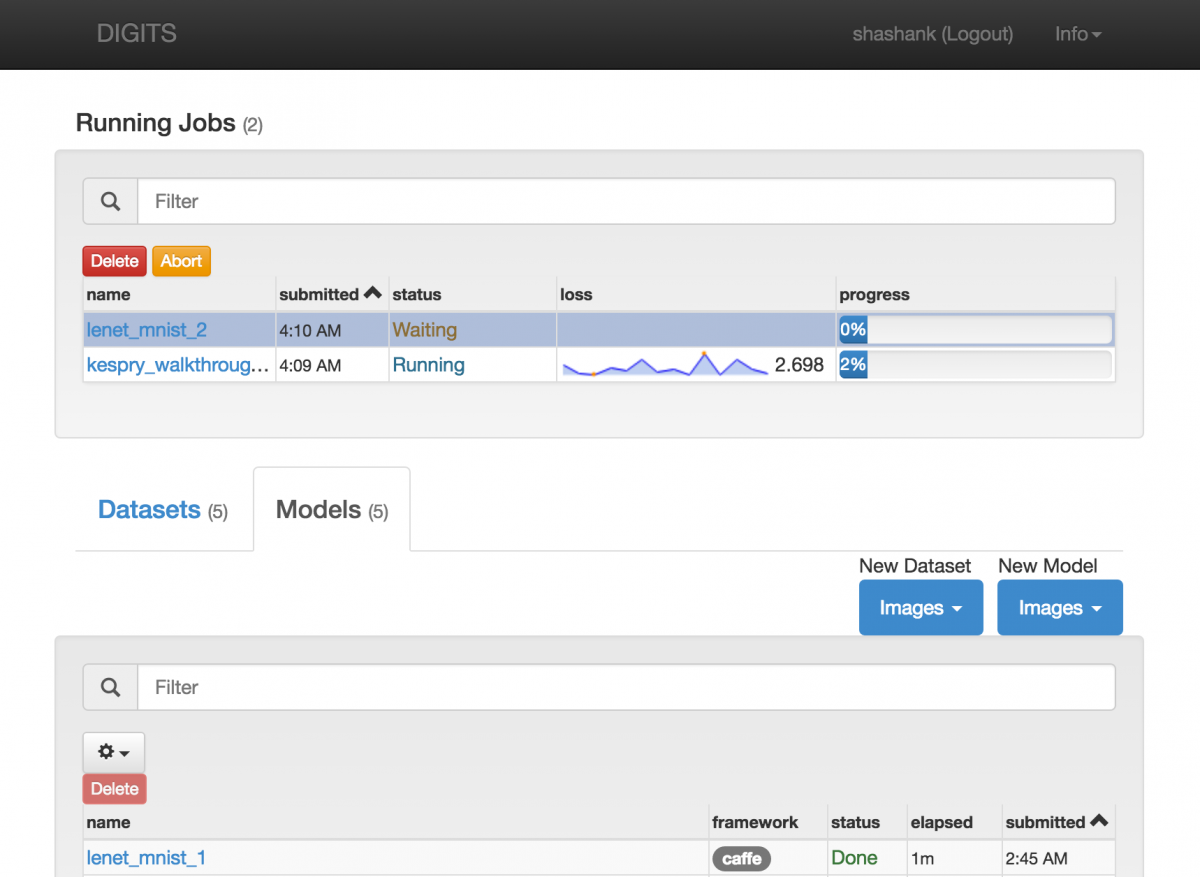Open the gear settings dropdown
This screenshot has height=877, width=1200.
(113, 752)
